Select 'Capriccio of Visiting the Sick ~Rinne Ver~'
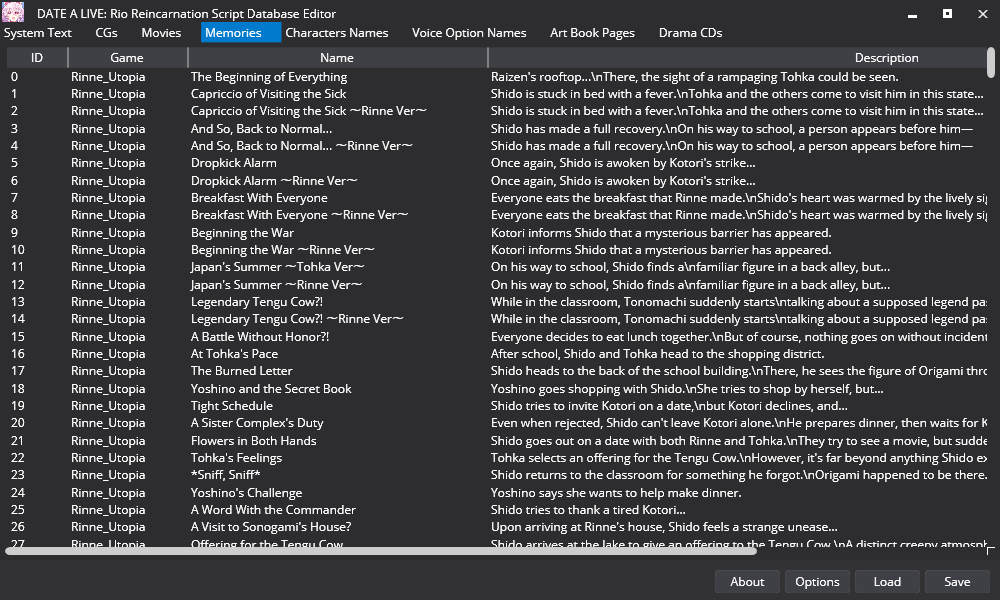The height and width of the screenshot is (600, 1000). (308, 111)
